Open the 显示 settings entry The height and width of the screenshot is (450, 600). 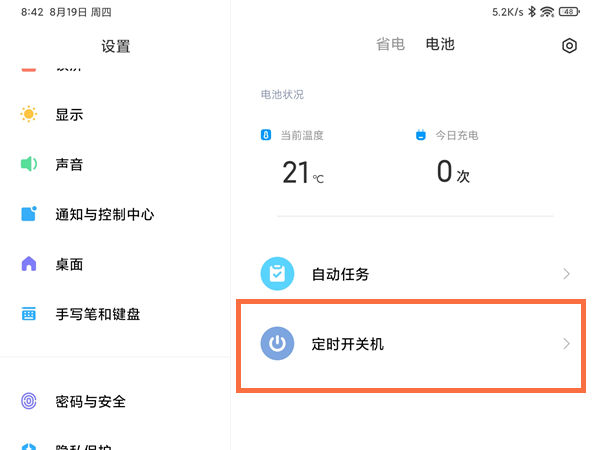[69, 114]
